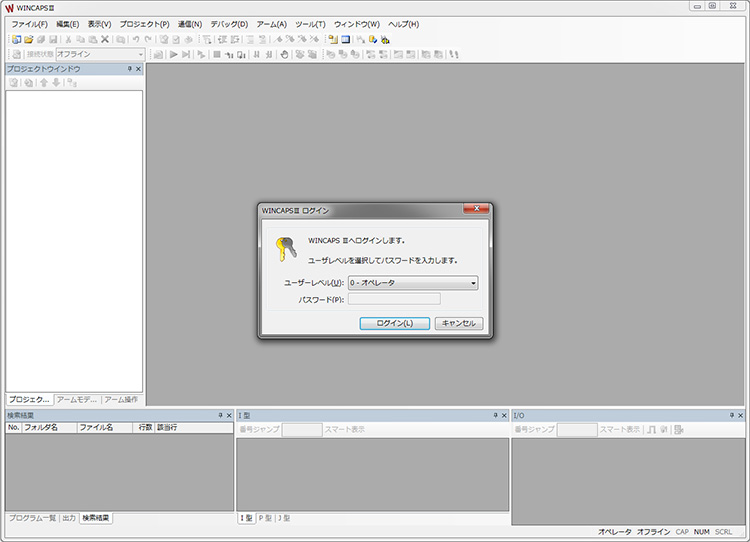Viewport: 750px width, 542px height.
Task: Open the ファイル(F) menu
Action: [x=29, y=24]
